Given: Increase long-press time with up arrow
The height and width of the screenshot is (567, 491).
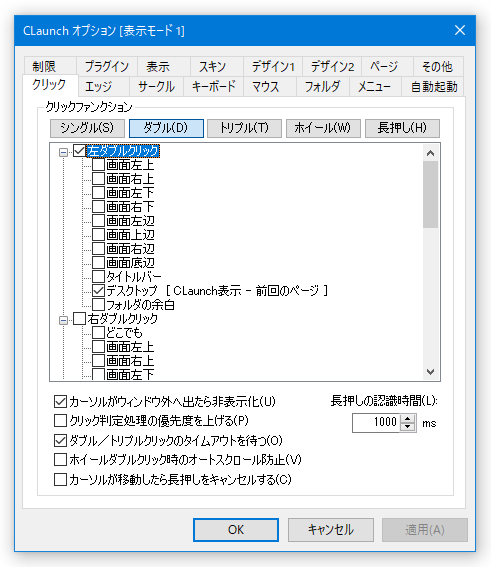Looking at the screenshot, I should click(408, 418).
